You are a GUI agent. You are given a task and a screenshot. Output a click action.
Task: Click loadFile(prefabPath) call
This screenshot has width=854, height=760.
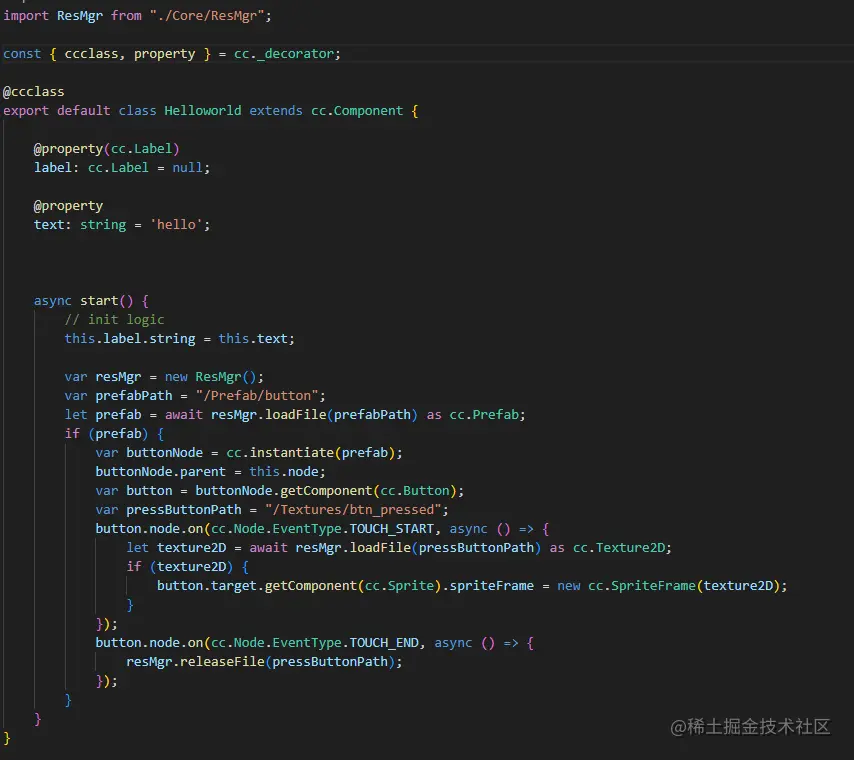point(341,415)
